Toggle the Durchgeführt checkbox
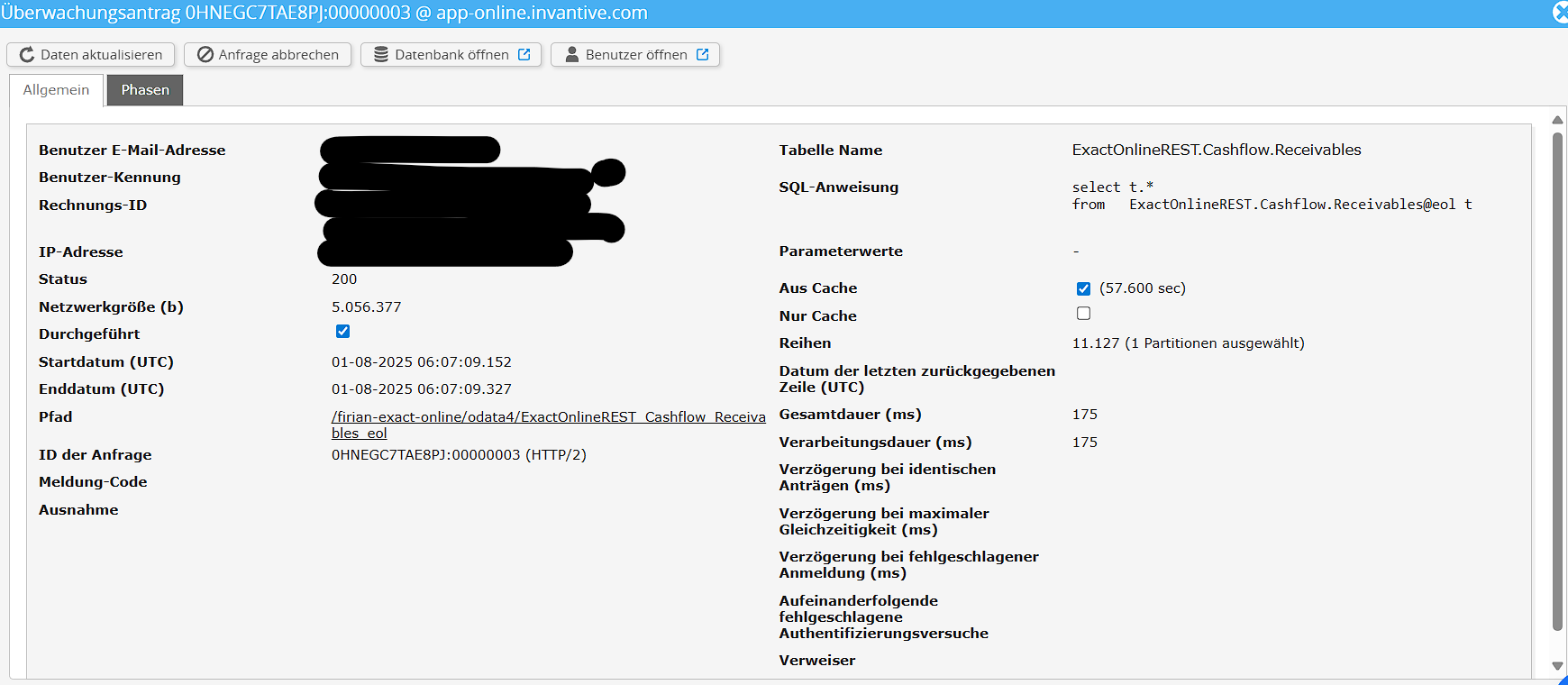The image size is (1568, 685). pos(342,332)
